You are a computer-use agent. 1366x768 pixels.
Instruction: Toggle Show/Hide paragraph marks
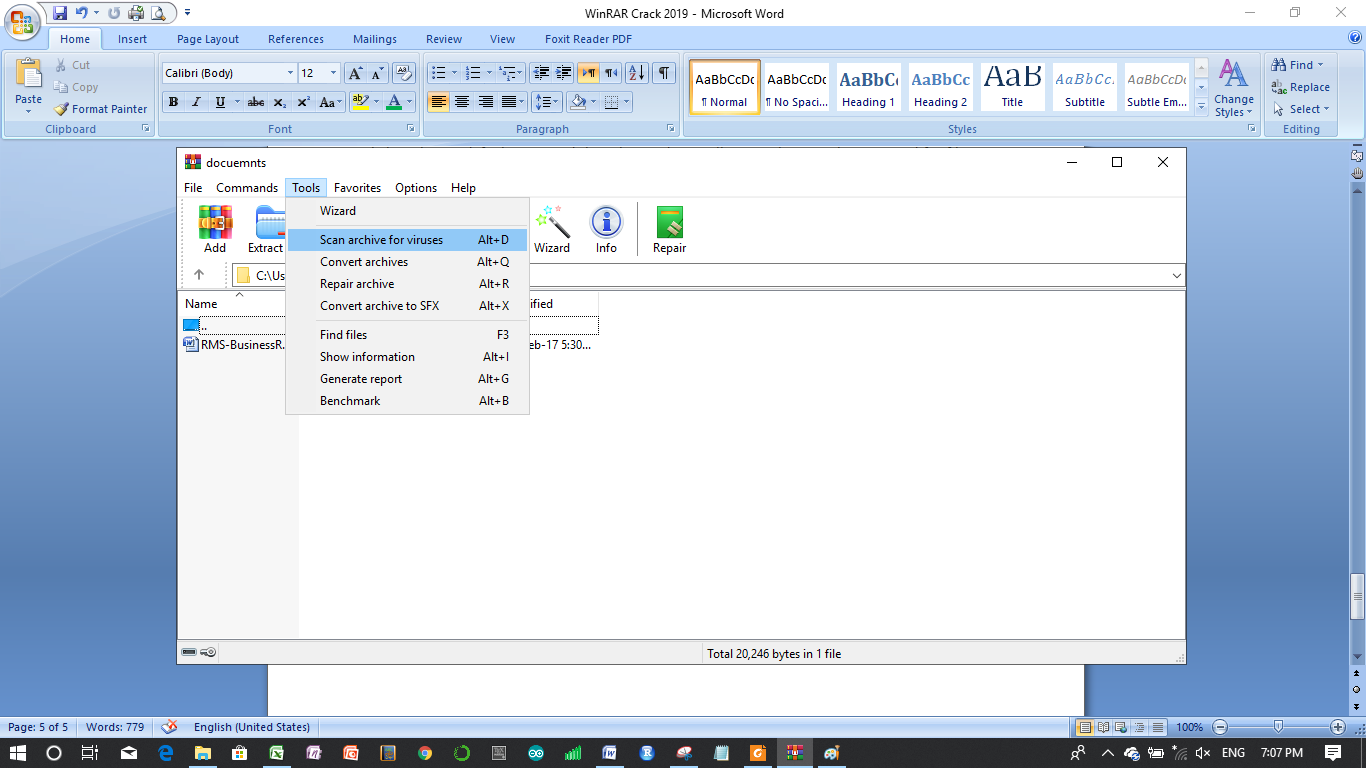click(x=664, y=73)
